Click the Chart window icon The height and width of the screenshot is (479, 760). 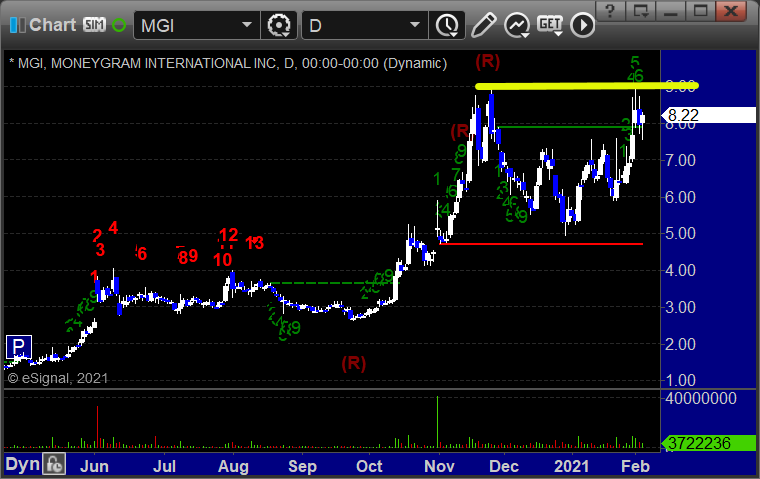(x=18, y=25)
